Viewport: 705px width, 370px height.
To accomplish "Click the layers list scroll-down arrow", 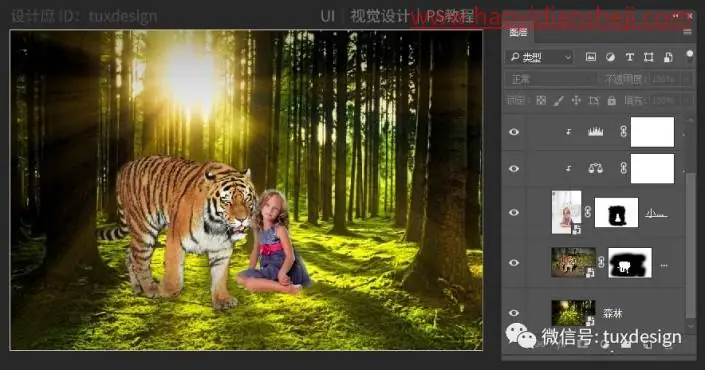I will [x=691, y=327].
